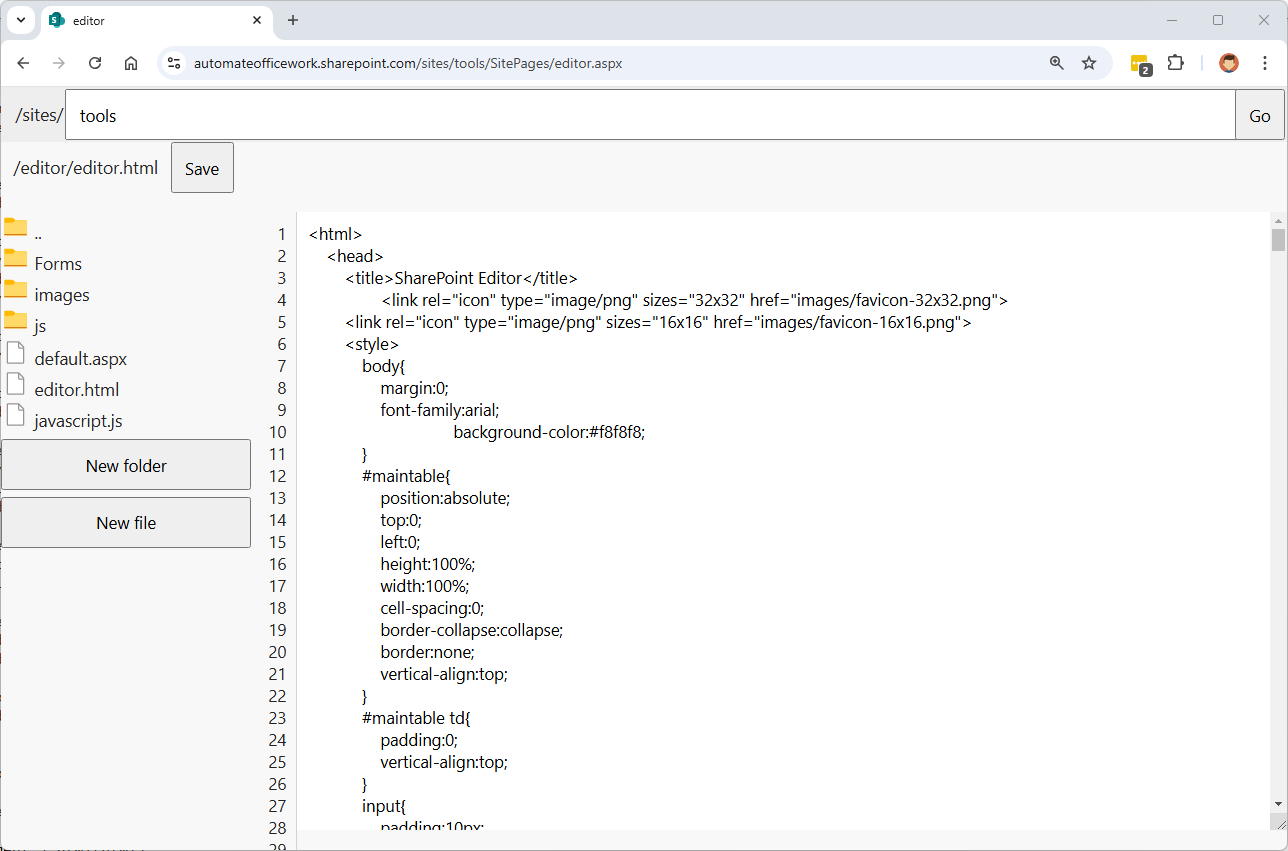Click the browser forward arrow
The width and height of the screenshot is (1288, 851).
point(59,63)
